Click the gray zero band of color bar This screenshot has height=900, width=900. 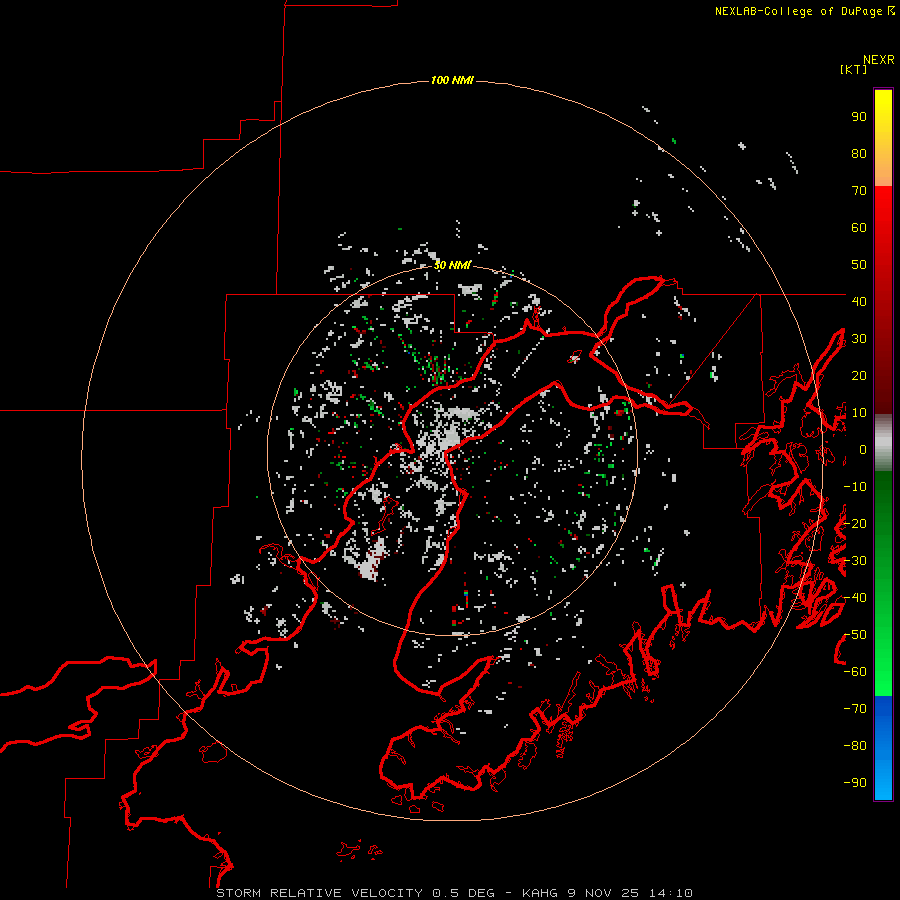(883, 443)
